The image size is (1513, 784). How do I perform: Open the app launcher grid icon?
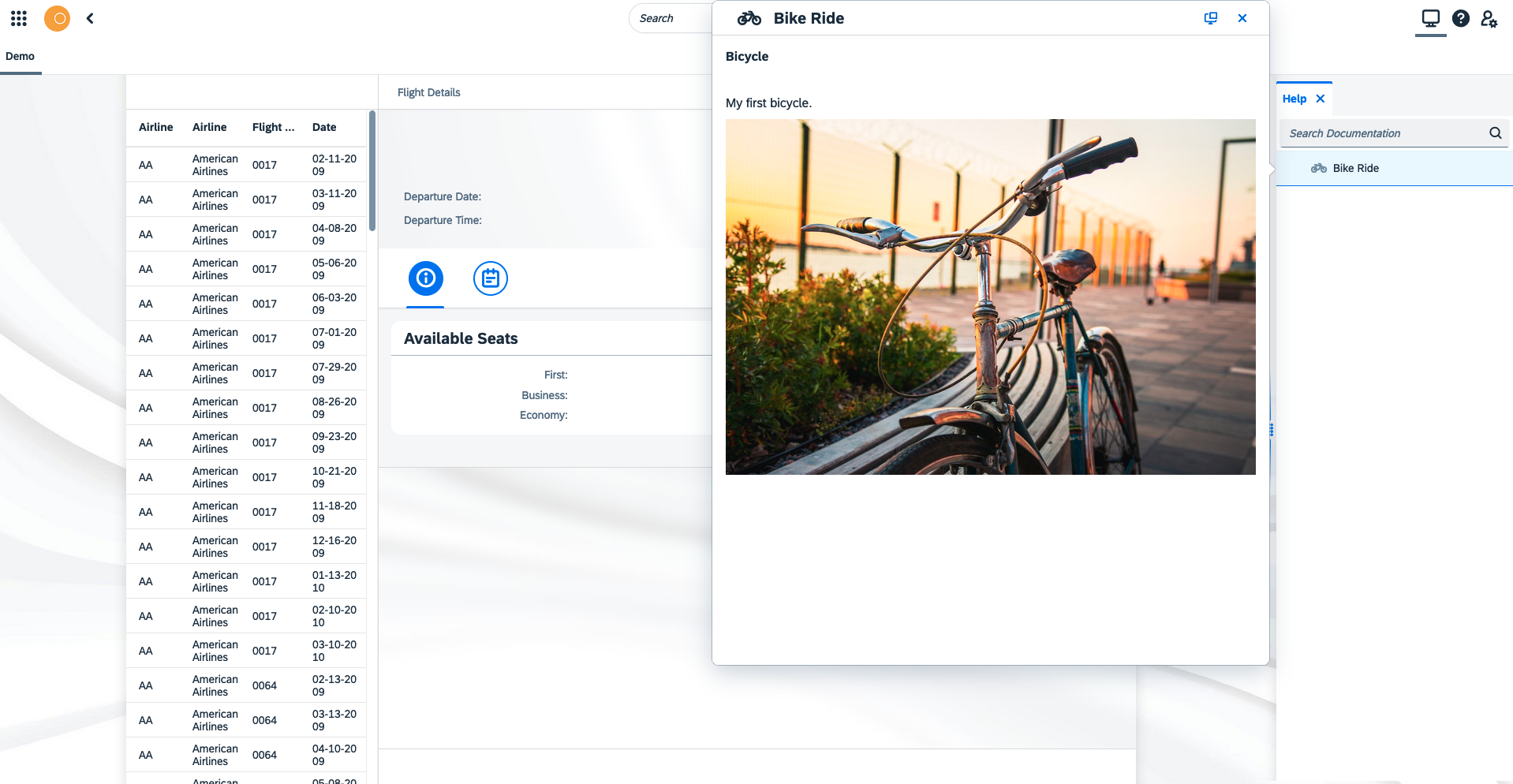click(18, 18)
